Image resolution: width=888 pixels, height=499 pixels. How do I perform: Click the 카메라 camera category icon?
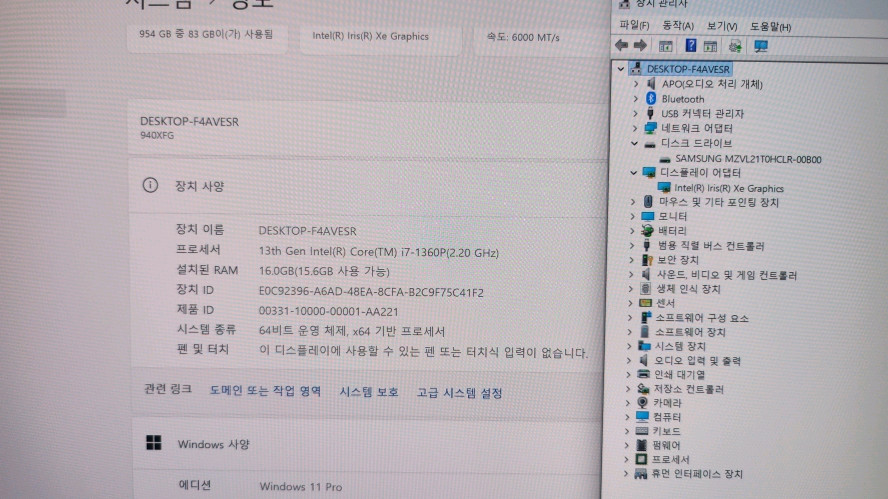pyautogui.click(x=642, y=403)
